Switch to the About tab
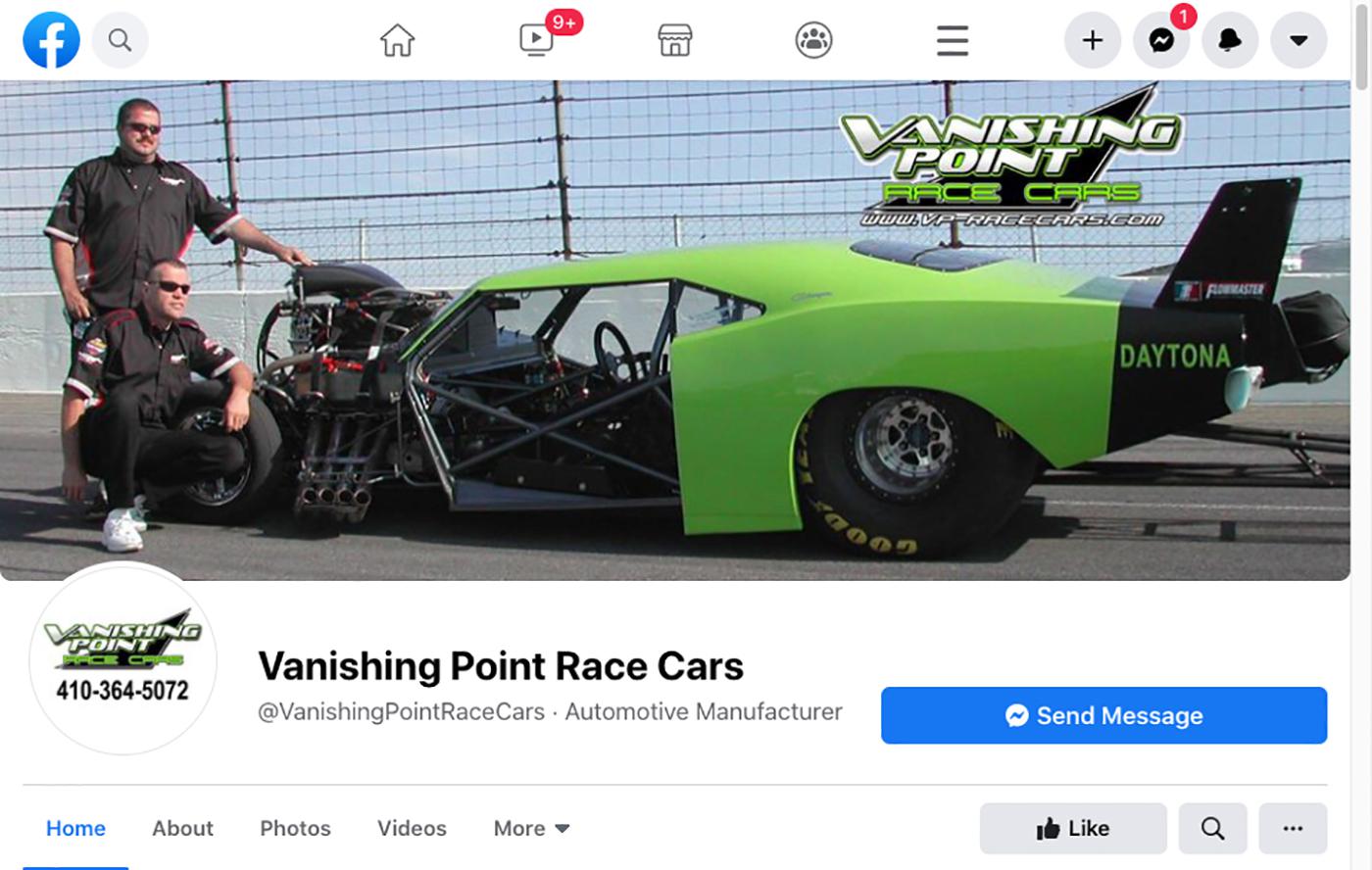Image resolution: width=1372 pixels, height=870 pixels. pos(182,829)
